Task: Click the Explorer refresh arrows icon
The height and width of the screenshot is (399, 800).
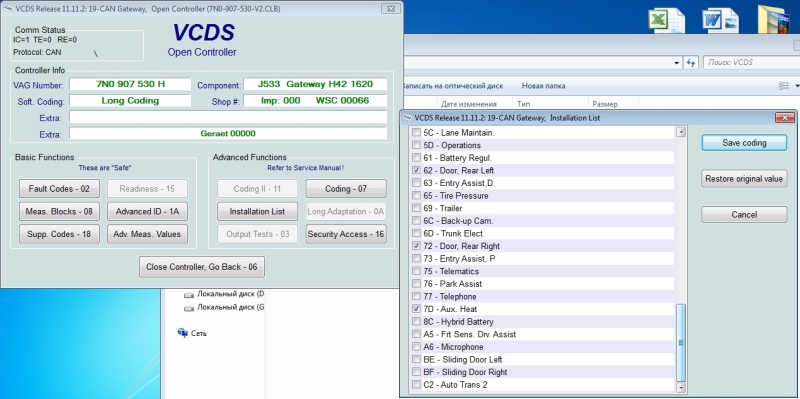Action: click(x=691, y=63)
